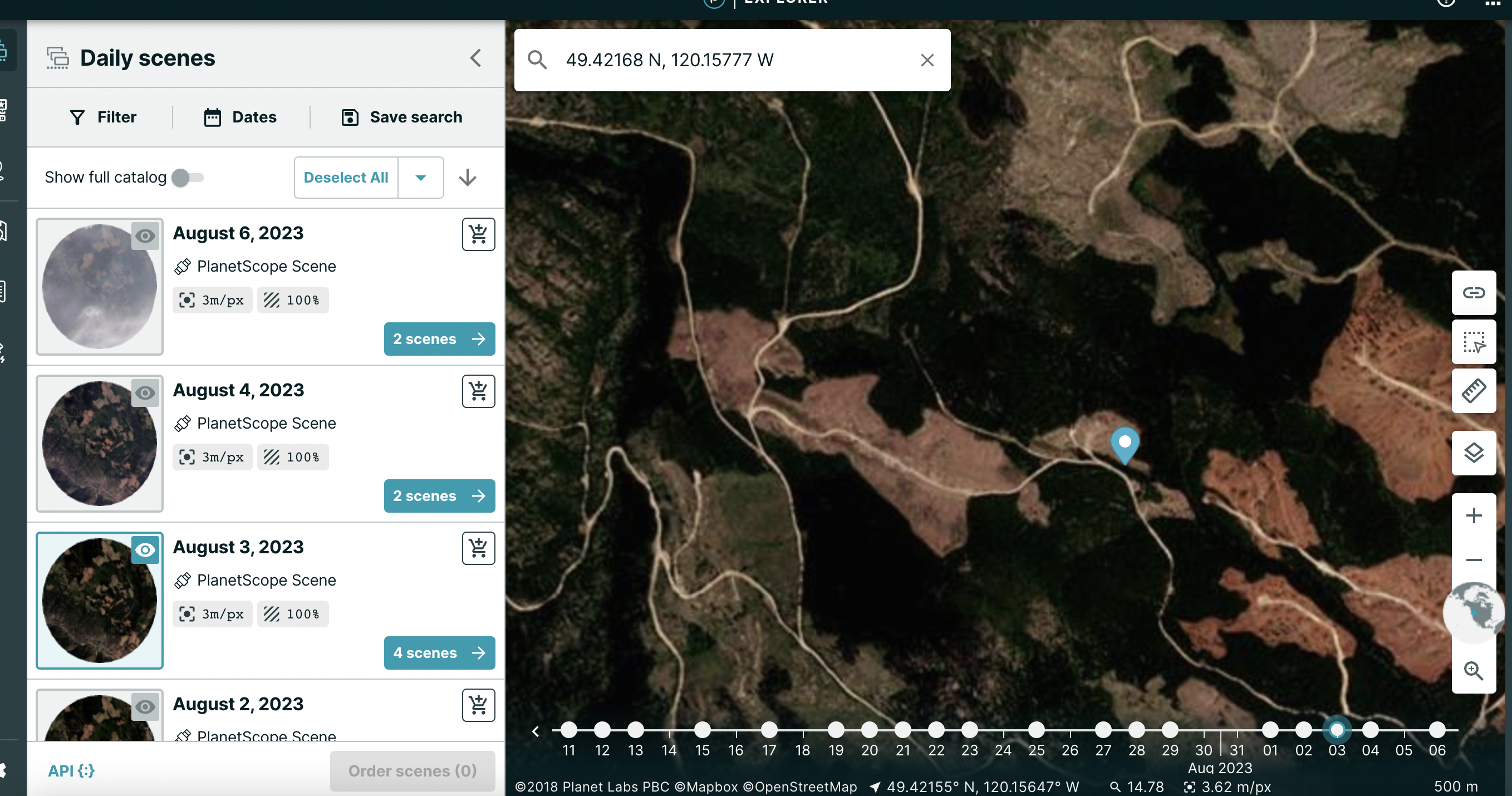Add August 4, 2023 scene to cart
This screenshot has height=796, width=1512.
pyautogui.click(x=478, y=391)
